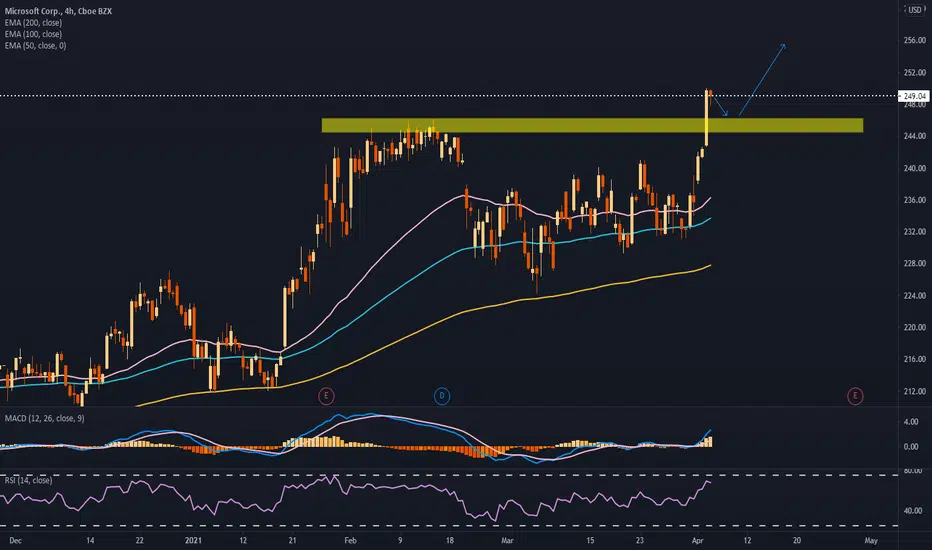The width and height of the screenshot is (932, 550).
Task: Select the EMA (50, close, 0) indicator label
Action: (x=35, y=45)
